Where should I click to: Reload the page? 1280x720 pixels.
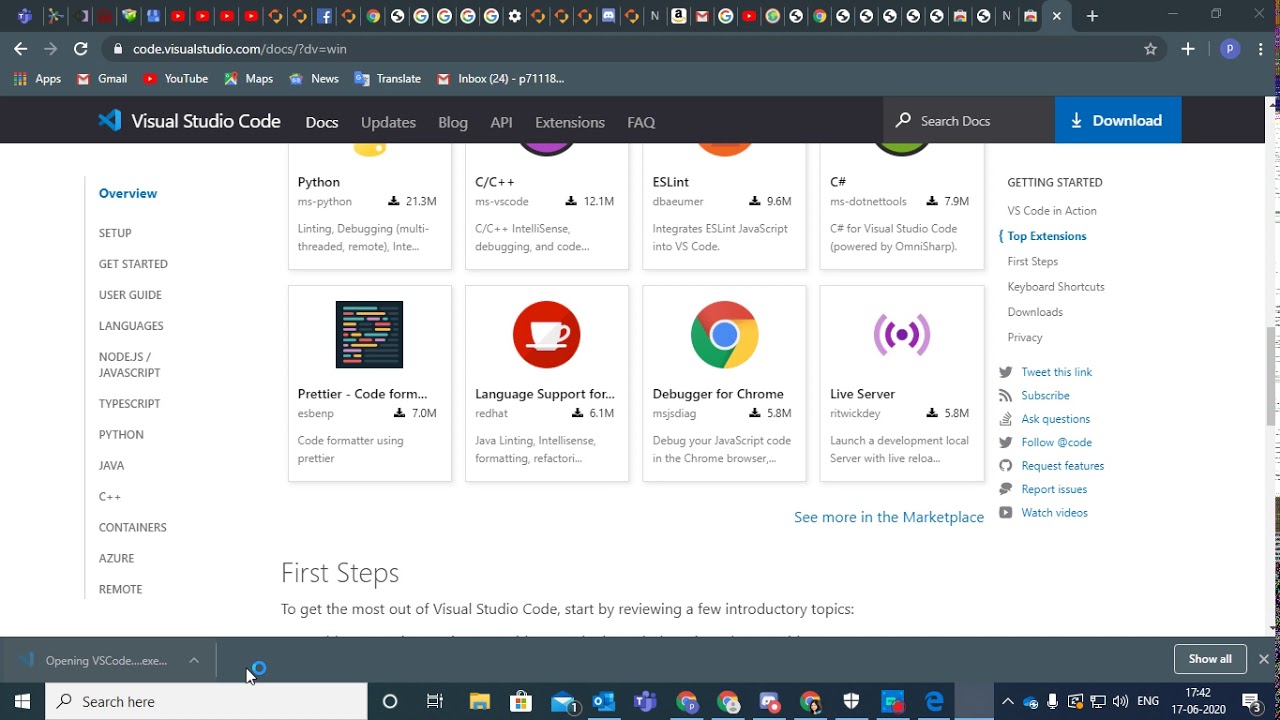(x=81, y=49)
